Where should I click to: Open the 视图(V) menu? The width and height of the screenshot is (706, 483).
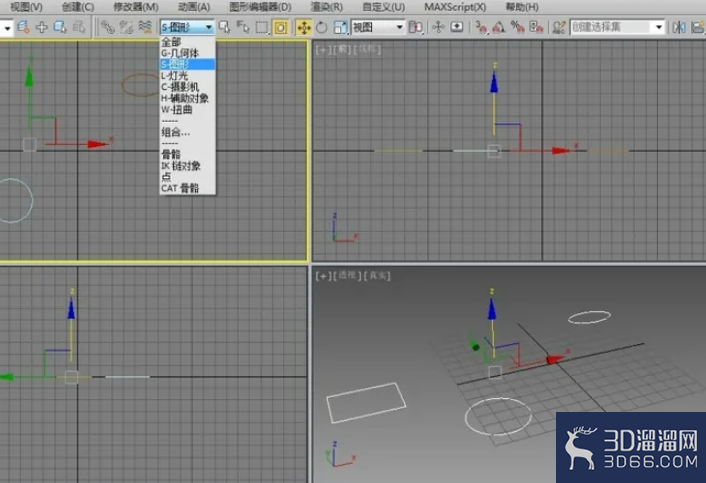(26, 7)
